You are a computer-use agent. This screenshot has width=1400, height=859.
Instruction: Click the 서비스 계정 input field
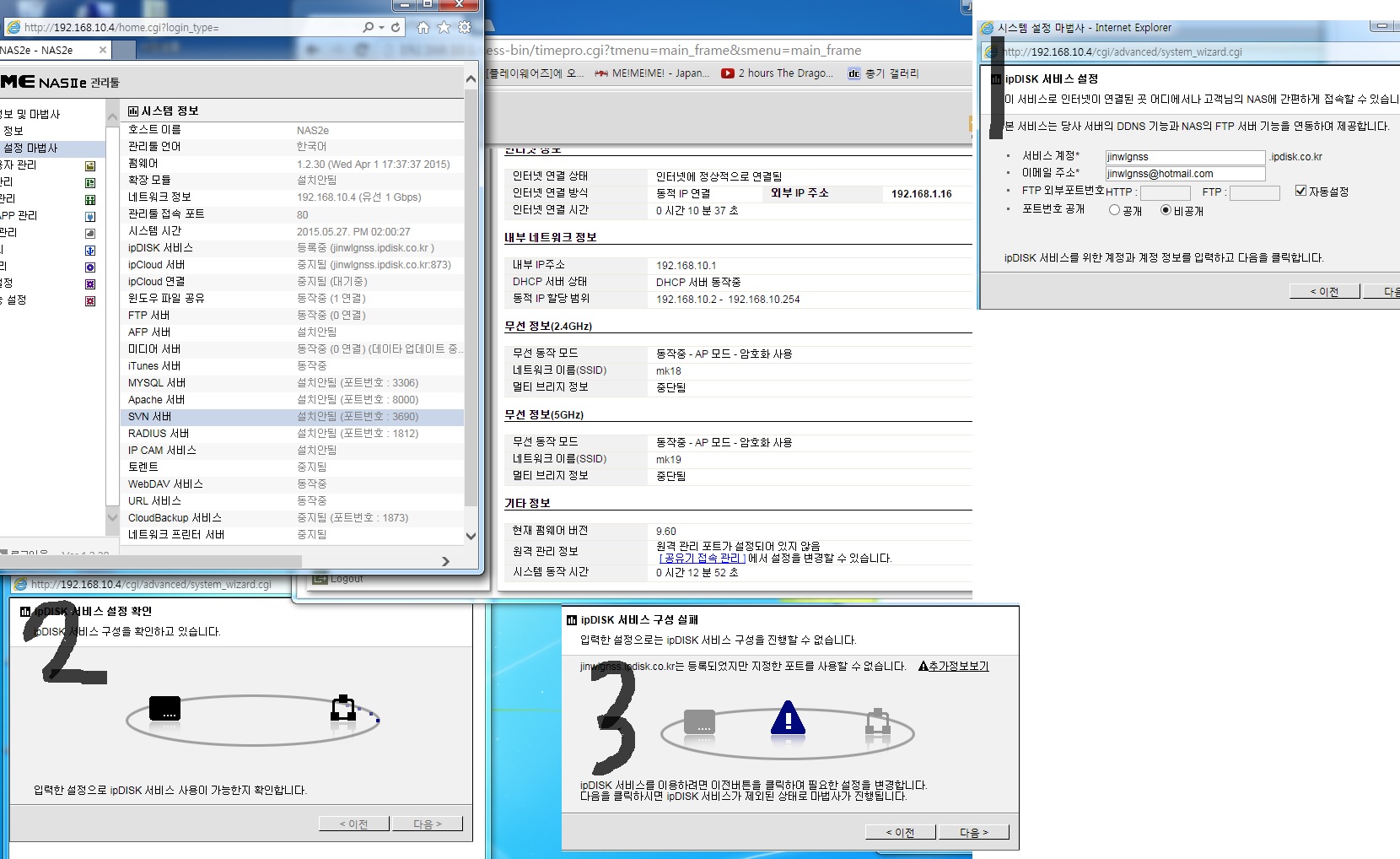[1185, 157]
